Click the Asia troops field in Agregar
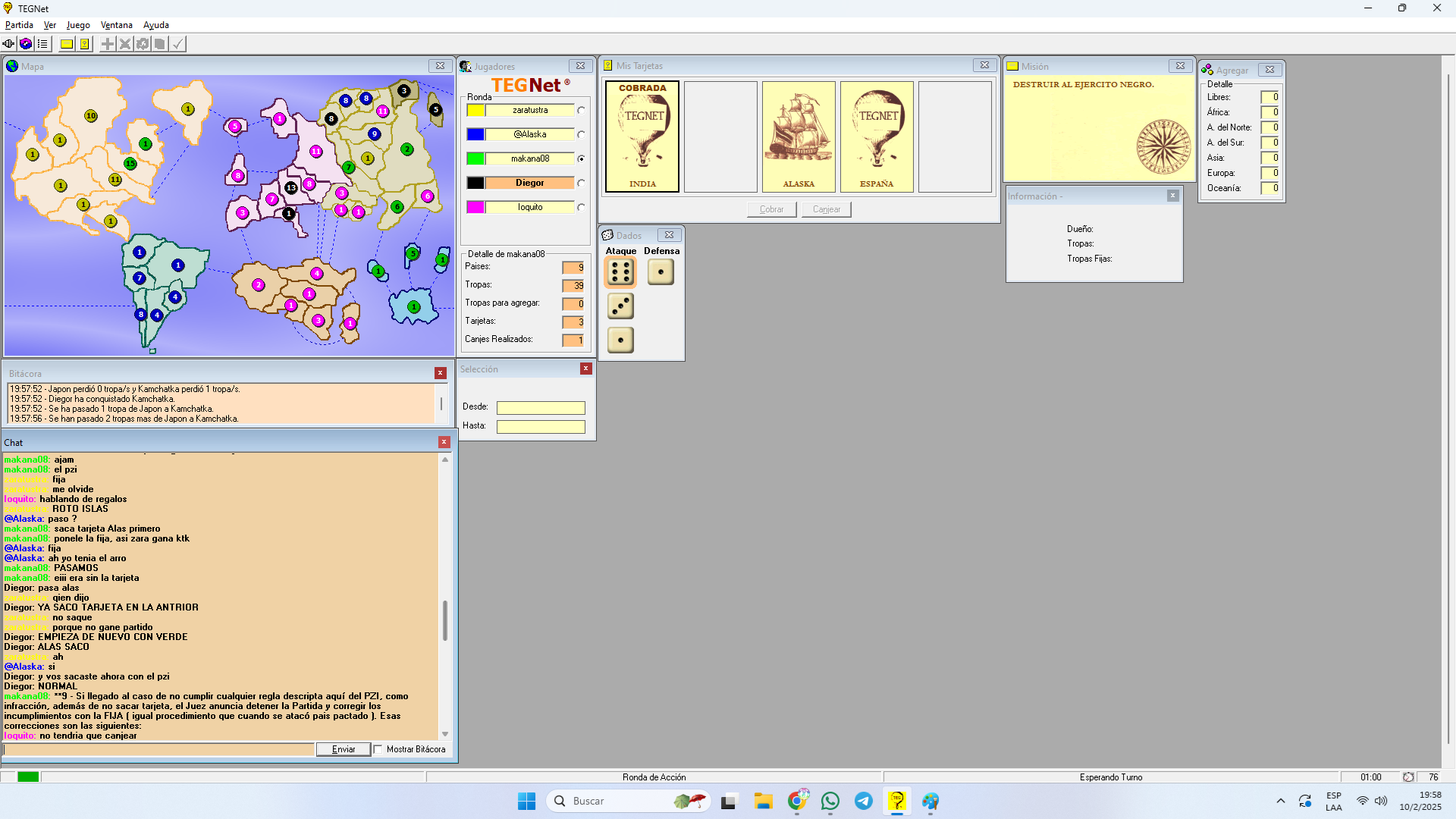This screenshot has width=1456, height=819. 1270,158
